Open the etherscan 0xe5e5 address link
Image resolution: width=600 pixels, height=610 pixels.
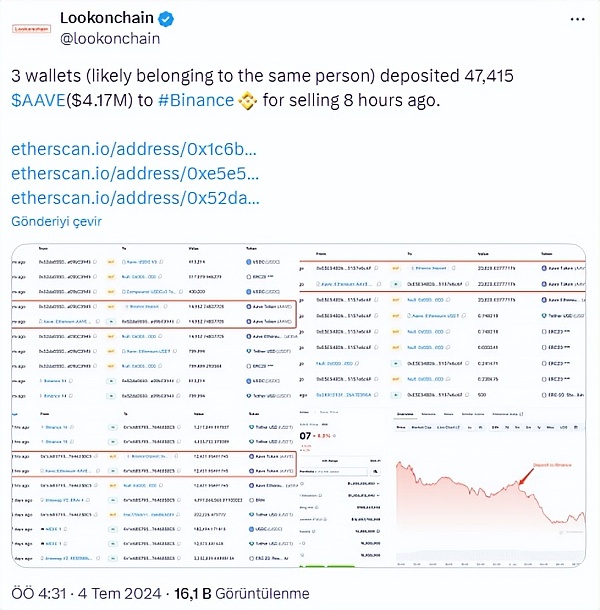coord(135,173)
